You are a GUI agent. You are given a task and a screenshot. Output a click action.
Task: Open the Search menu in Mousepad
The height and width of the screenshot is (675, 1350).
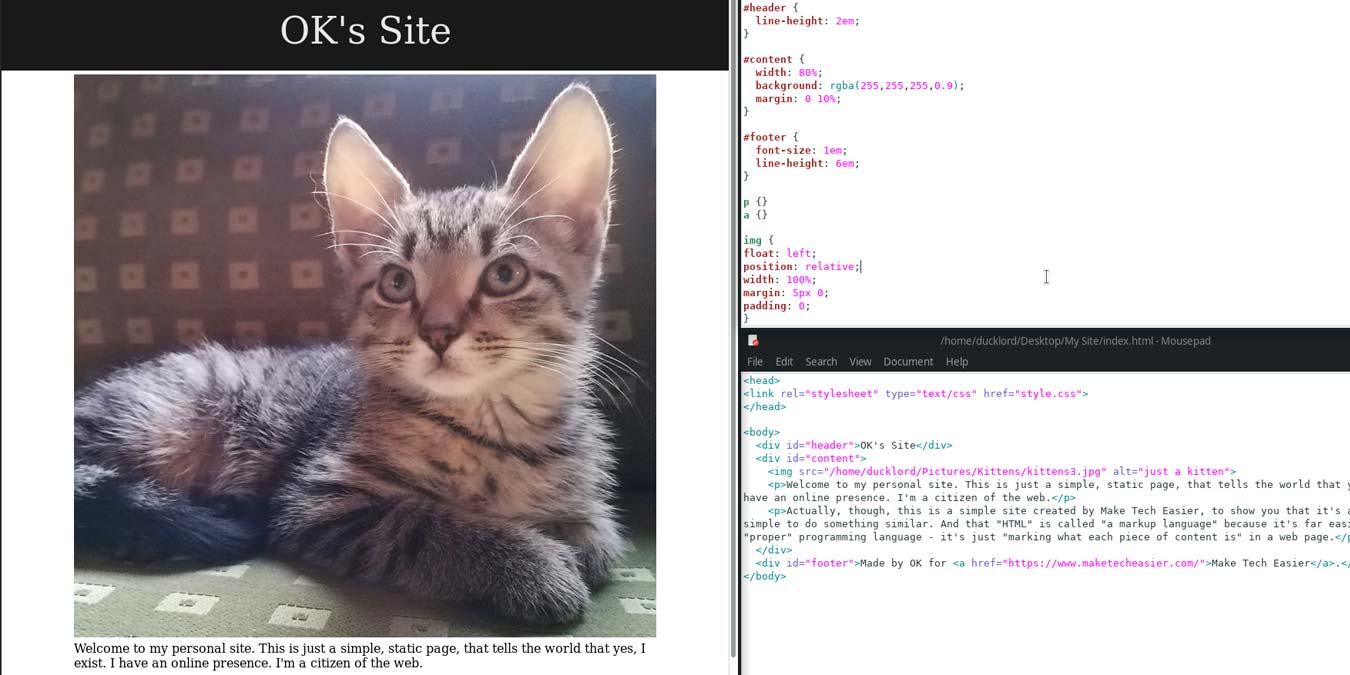coord(821,361)
